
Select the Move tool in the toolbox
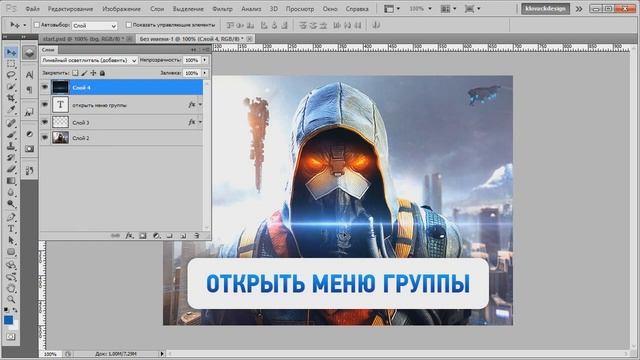[11, 52]
